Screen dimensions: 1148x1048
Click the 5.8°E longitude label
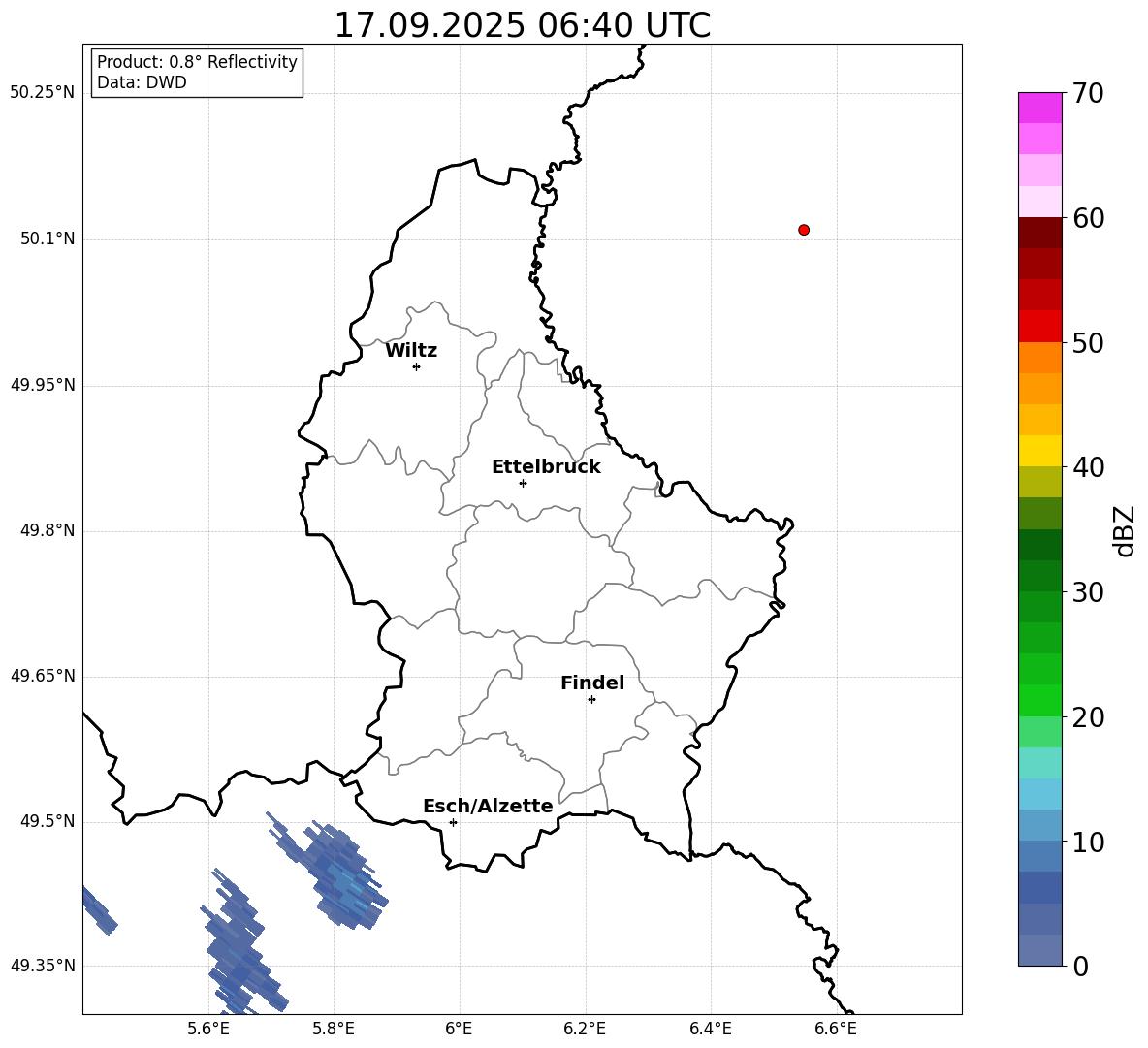334,1029
